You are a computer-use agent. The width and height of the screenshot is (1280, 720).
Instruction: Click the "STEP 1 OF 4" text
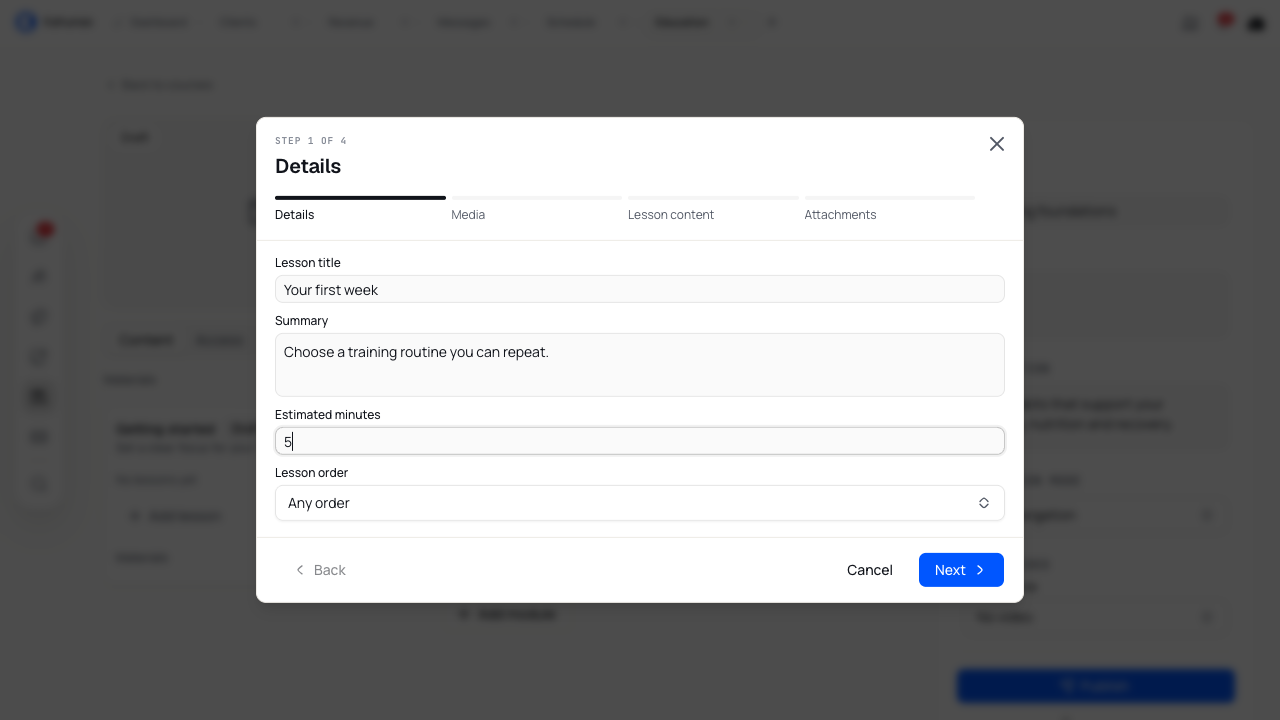311,141
